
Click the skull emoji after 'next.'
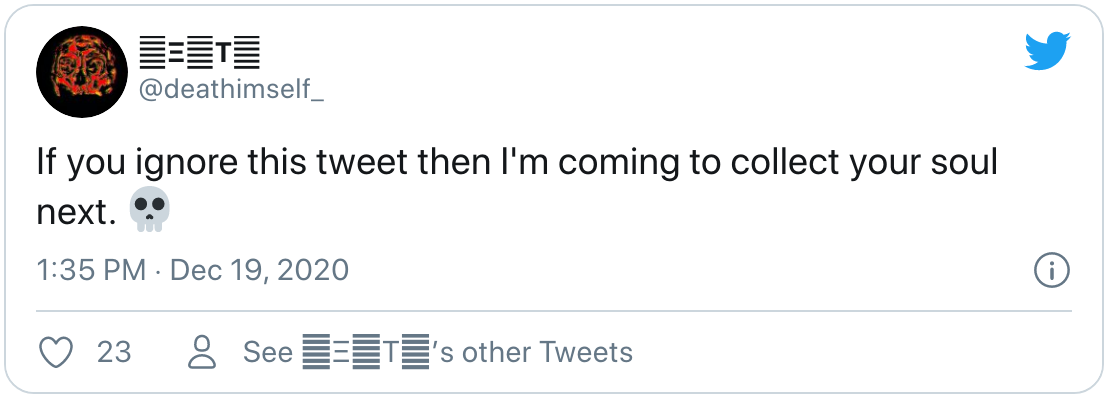150,210
